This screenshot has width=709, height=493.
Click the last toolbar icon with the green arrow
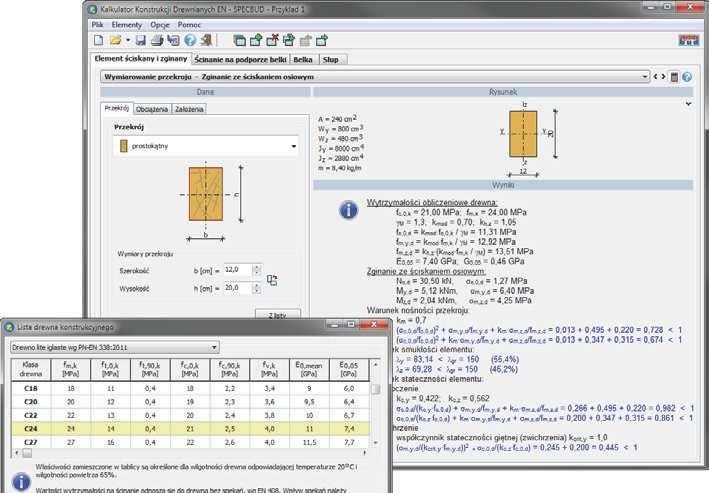(x=322, y=40)
